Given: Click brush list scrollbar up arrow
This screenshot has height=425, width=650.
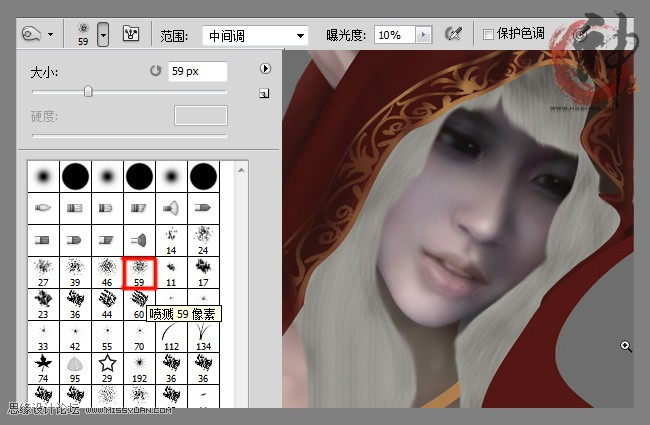Looking at the screenshot, I should click(x=241, y=170).
